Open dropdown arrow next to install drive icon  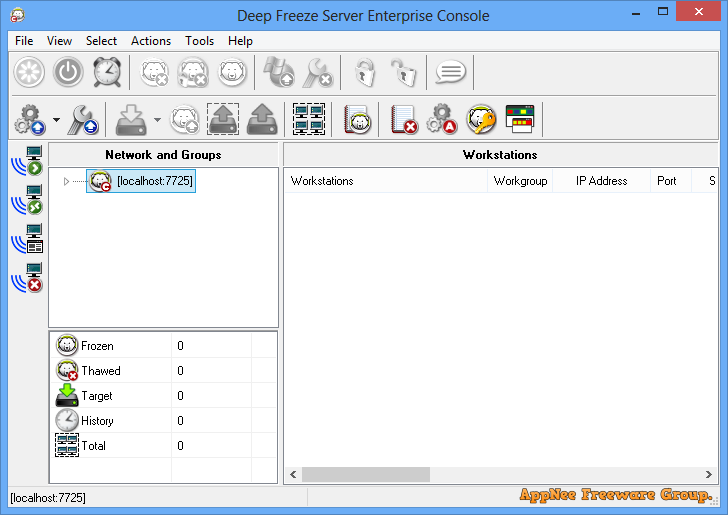tap(157, 120)
